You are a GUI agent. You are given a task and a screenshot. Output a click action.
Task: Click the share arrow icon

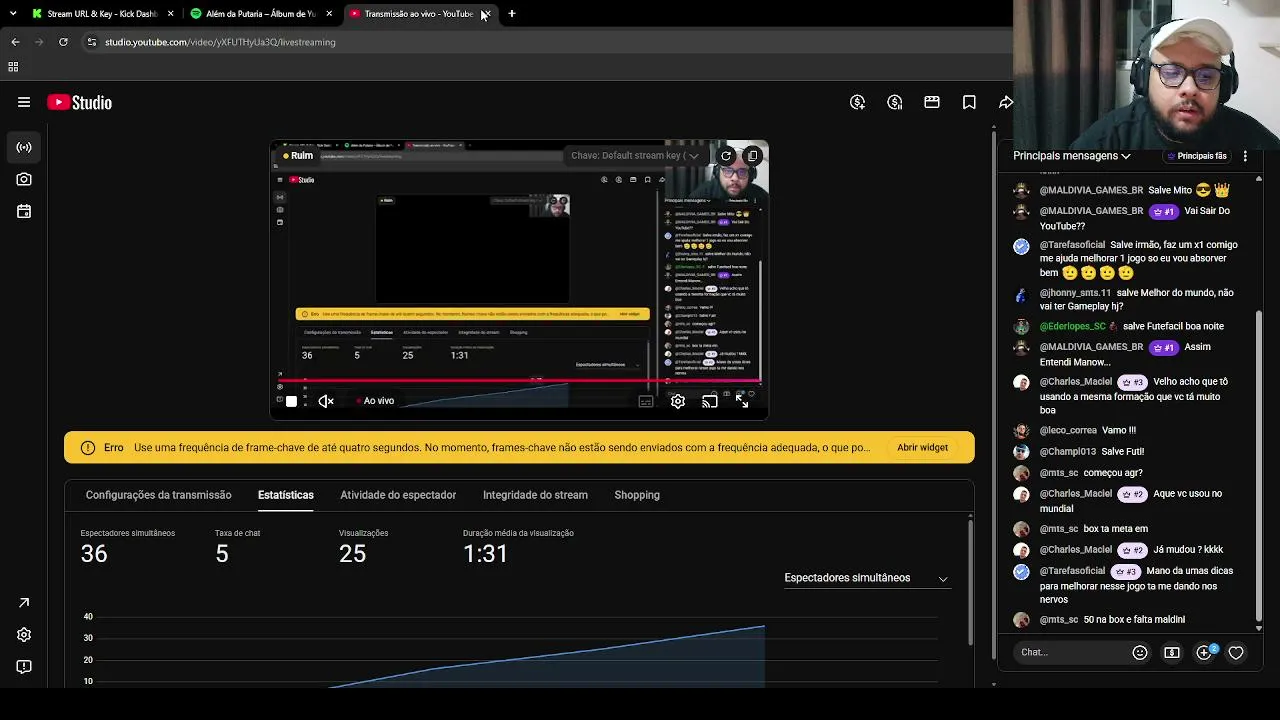pyautogui.click(x=1005, y=102)
